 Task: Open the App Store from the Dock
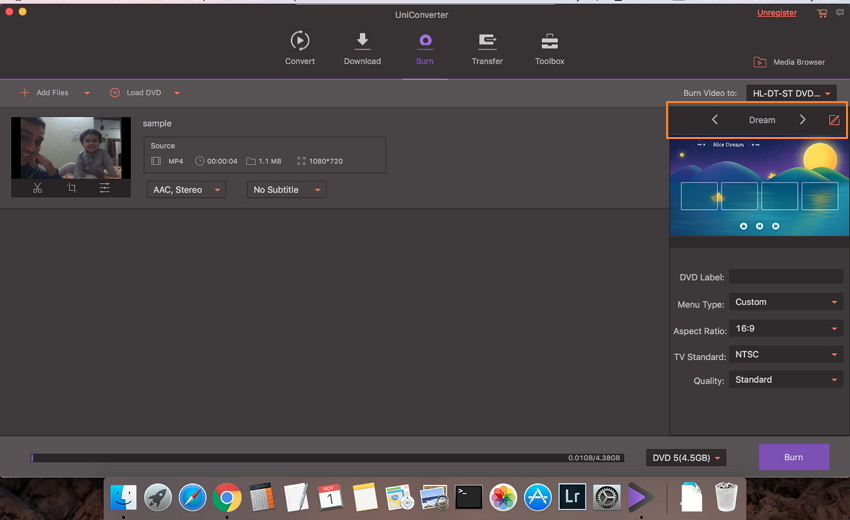point(538,497)
